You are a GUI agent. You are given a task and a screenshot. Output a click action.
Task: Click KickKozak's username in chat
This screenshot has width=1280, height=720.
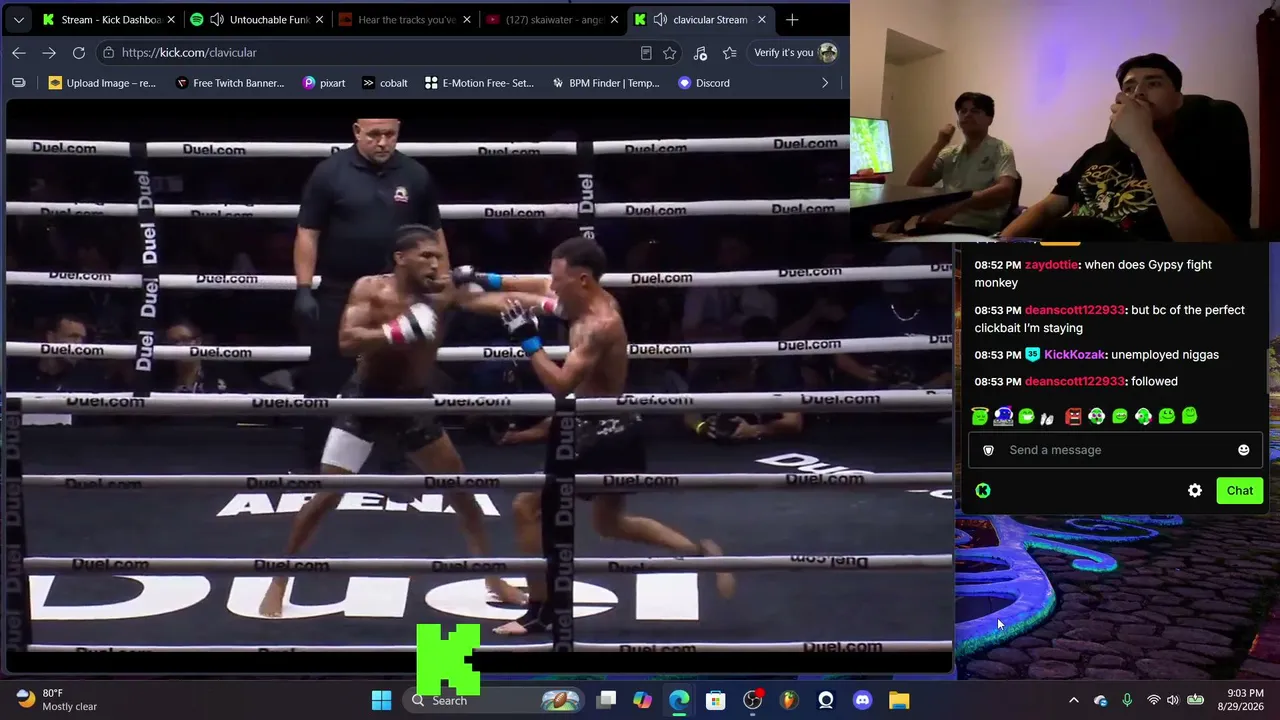click(1074, 355)
